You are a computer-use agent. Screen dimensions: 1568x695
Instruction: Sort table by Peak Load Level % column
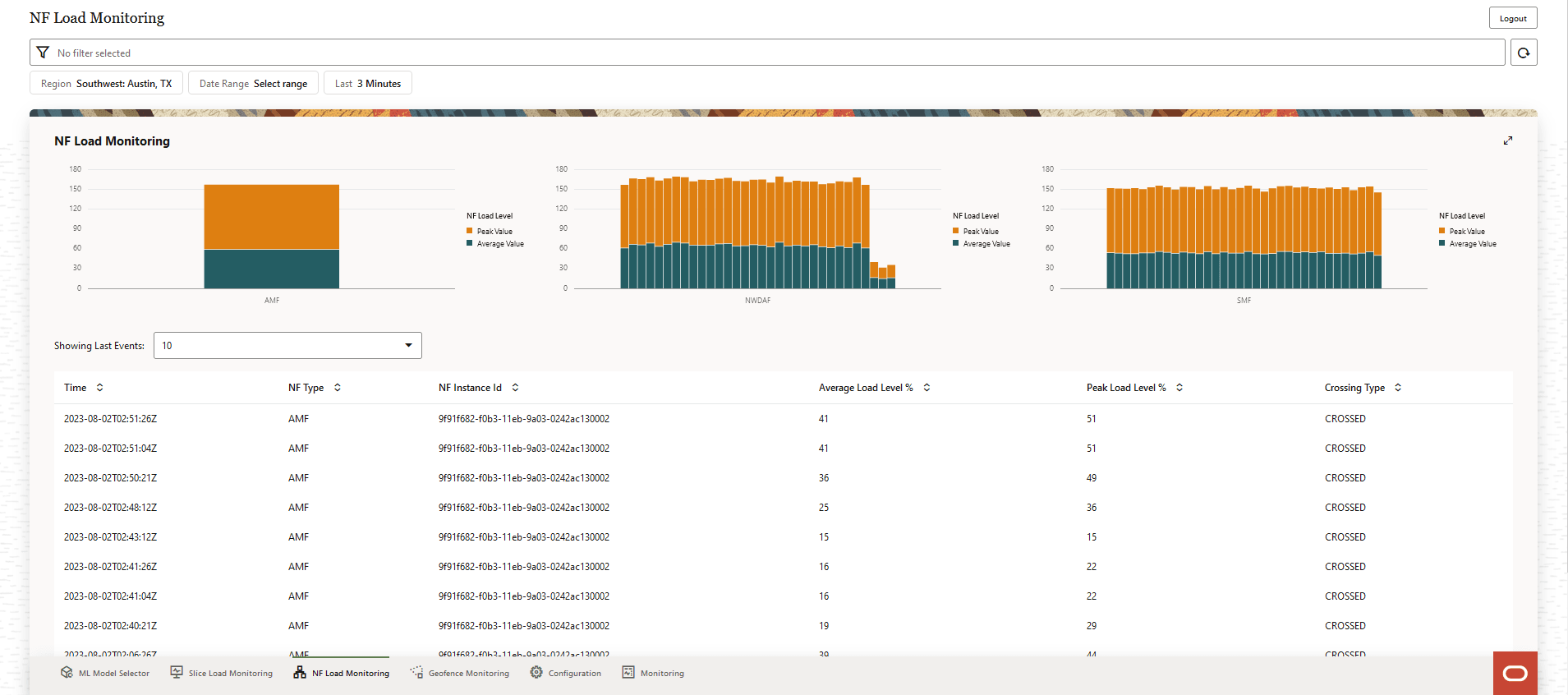click(1180, 388)
